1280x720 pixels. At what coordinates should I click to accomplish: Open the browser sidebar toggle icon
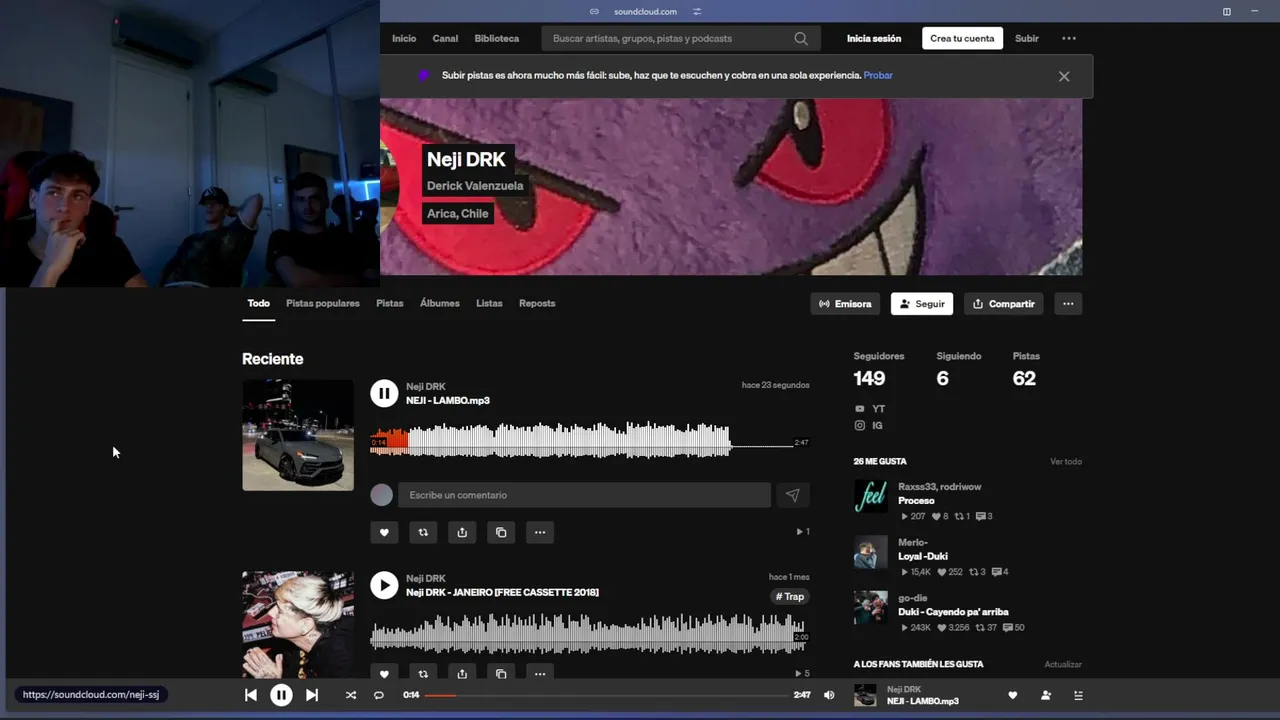[x=1227, y=12]
